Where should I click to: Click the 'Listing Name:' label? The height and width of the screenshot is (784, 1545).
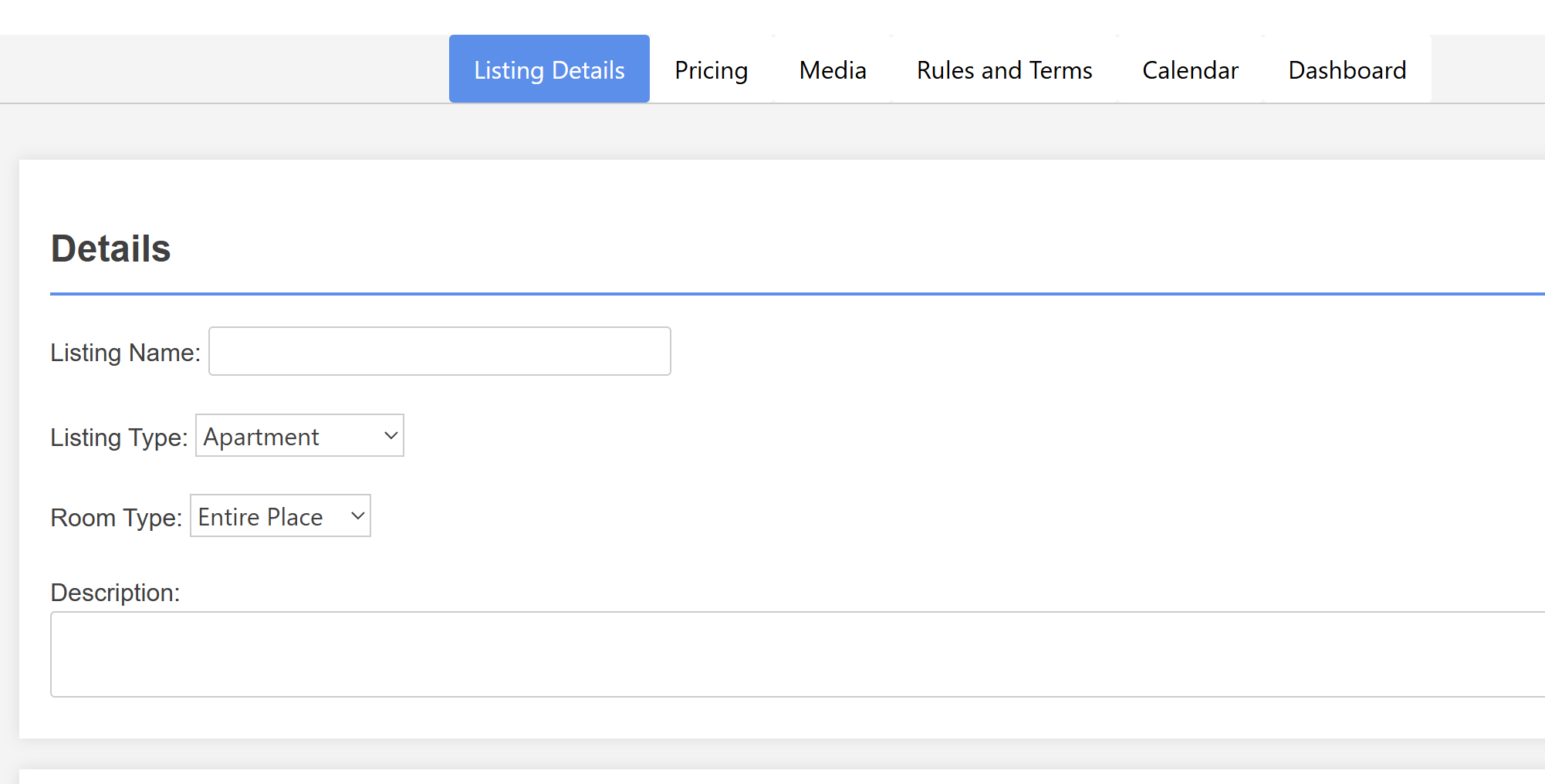click(x=125, y=353)
